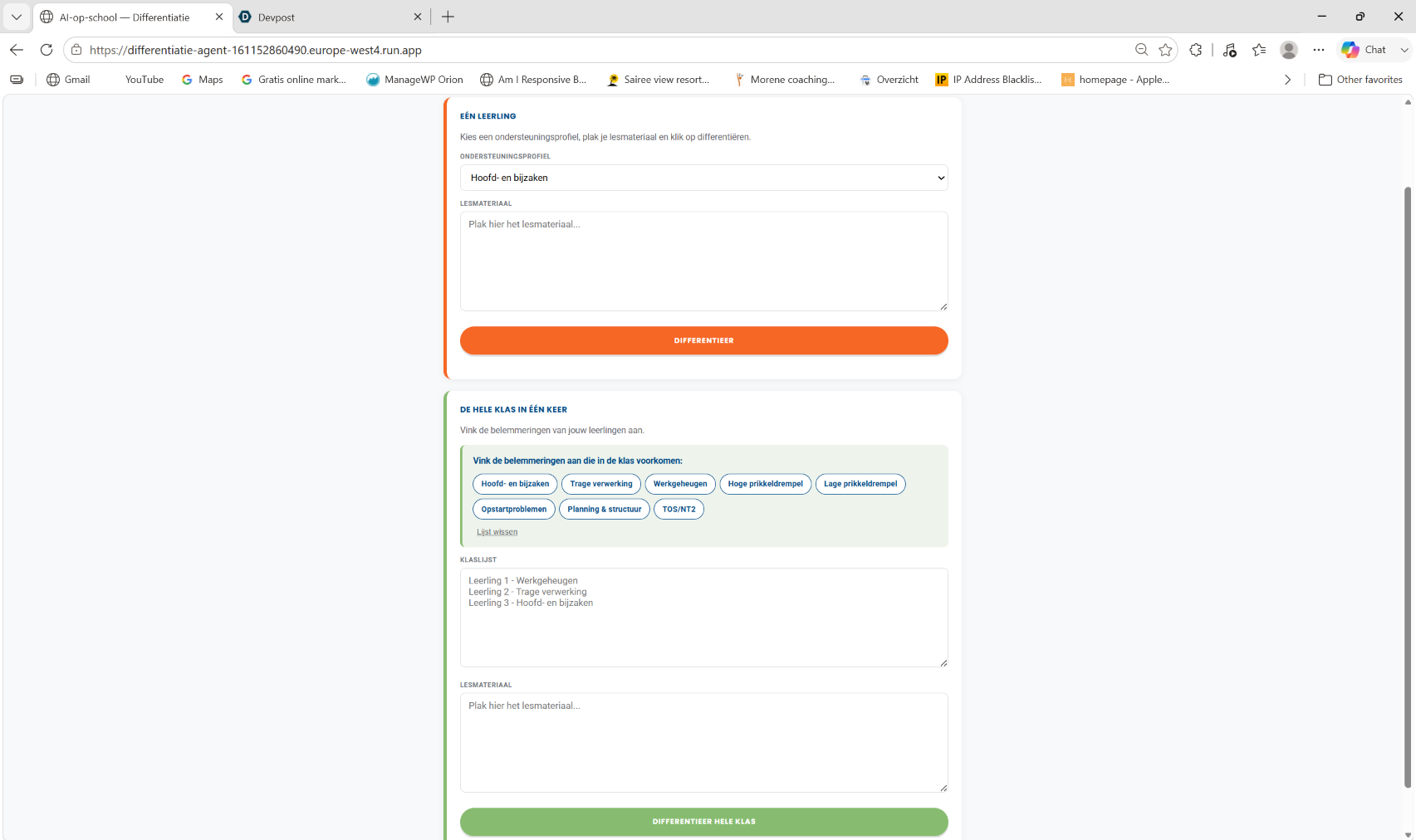The height and width of the screenshot is (840, 1416).
Task: Close the Devpost tab
Action: pyautogui.click(x=418, y=17)
